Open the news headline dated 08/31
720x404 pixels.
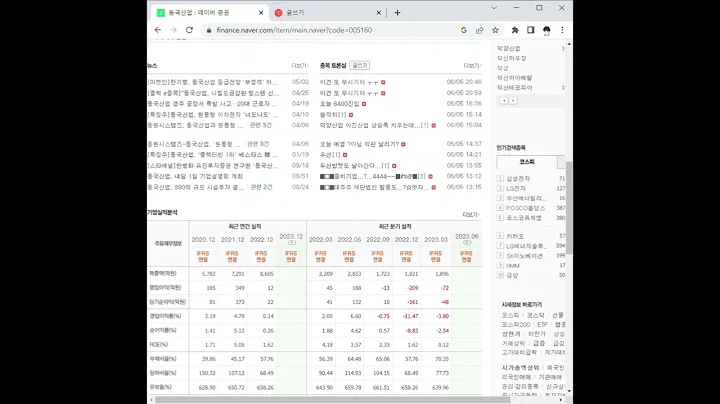[195, 176]
